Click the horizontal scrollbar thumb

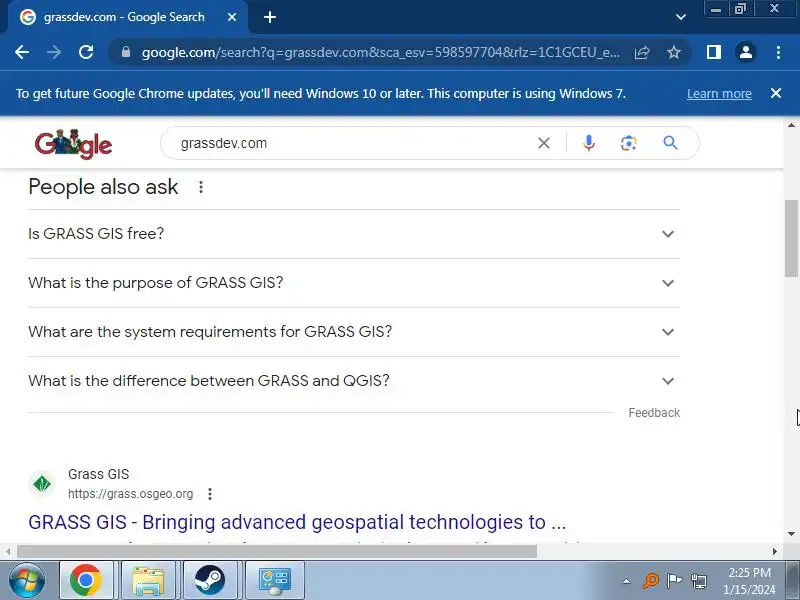coord(277,552)
